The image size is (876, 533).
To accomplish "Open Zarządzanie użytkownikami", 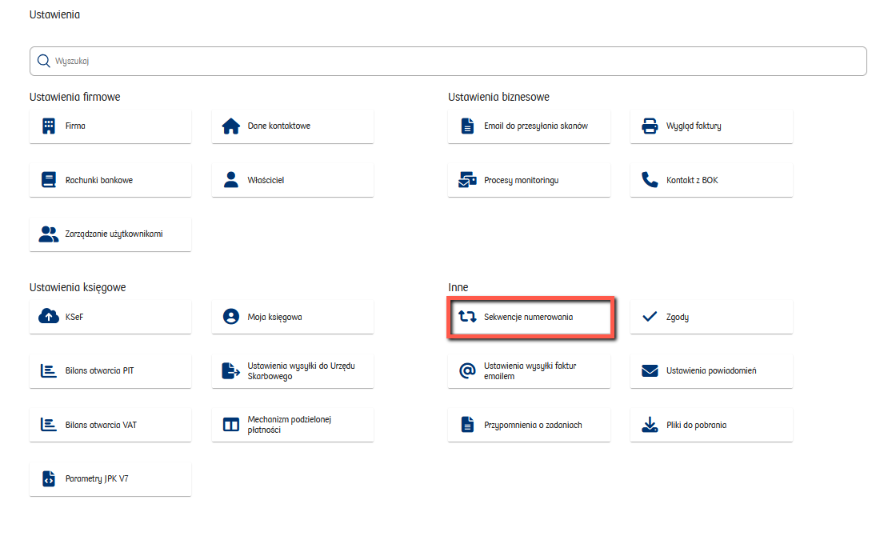I will pos(110,234).
